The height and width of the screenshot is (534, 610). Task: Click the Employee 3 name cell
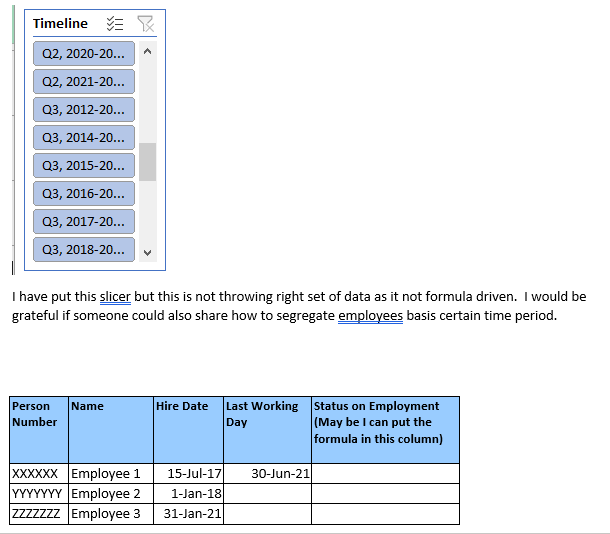[111, 514]
